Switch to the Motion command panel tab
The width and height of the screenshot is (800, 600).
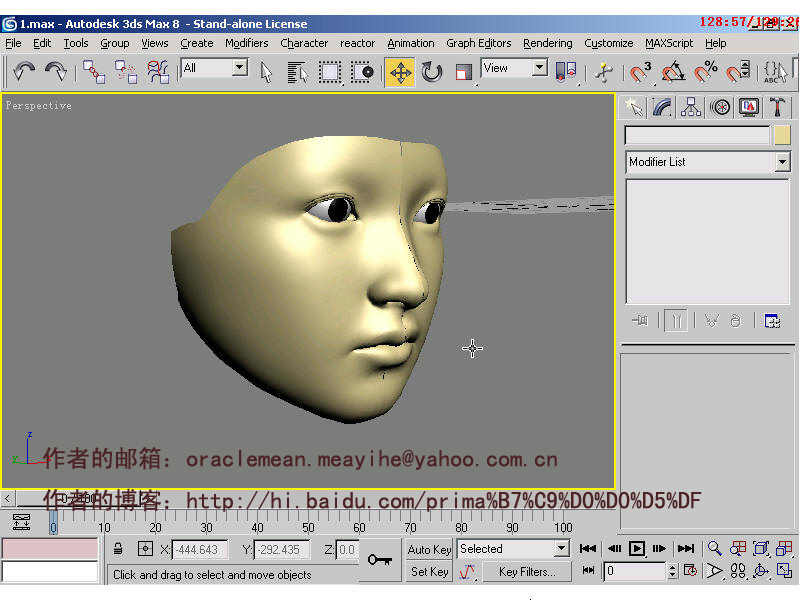point(720,108)
